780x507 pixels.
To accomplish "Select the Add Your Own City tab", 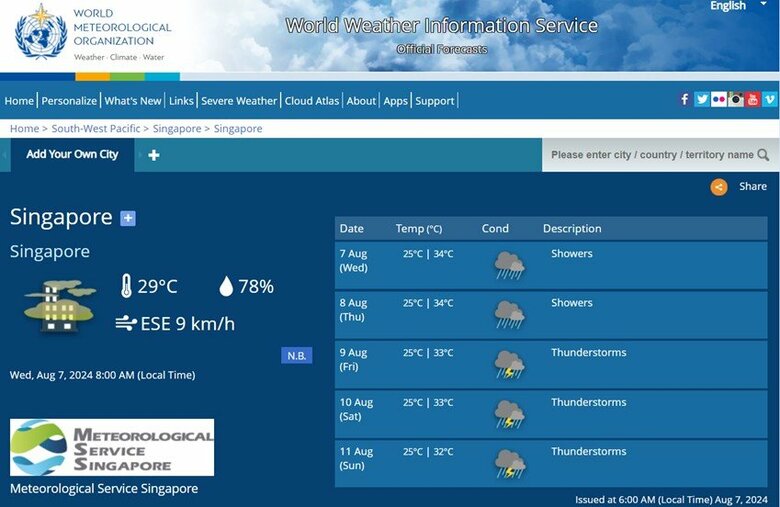I will pos(72,155).
